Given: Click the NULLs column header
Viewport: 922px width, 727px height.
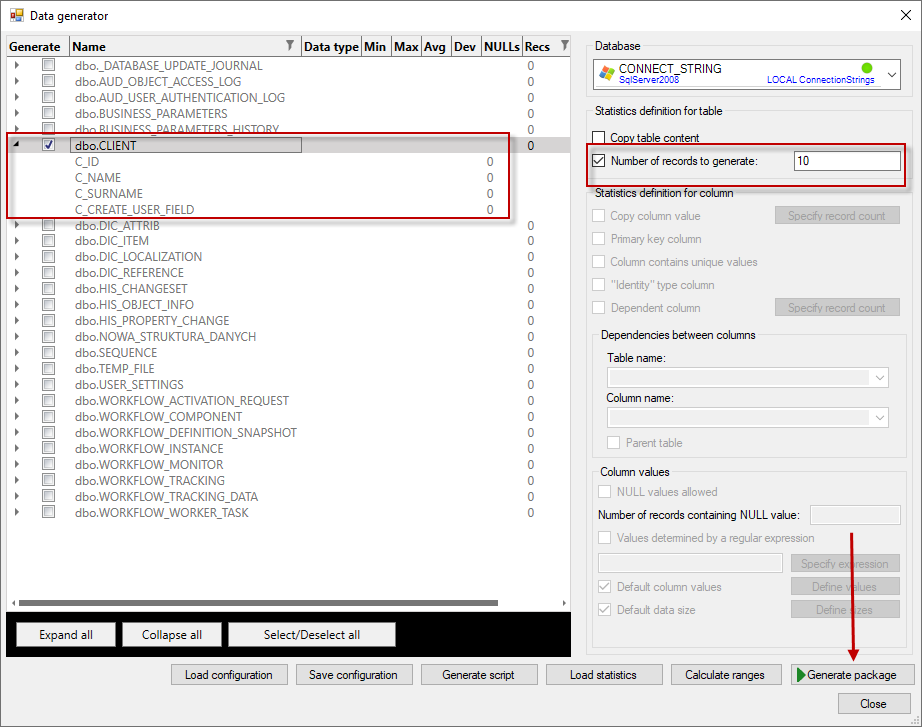Looking at the screenshot, I should coord(502,46).
